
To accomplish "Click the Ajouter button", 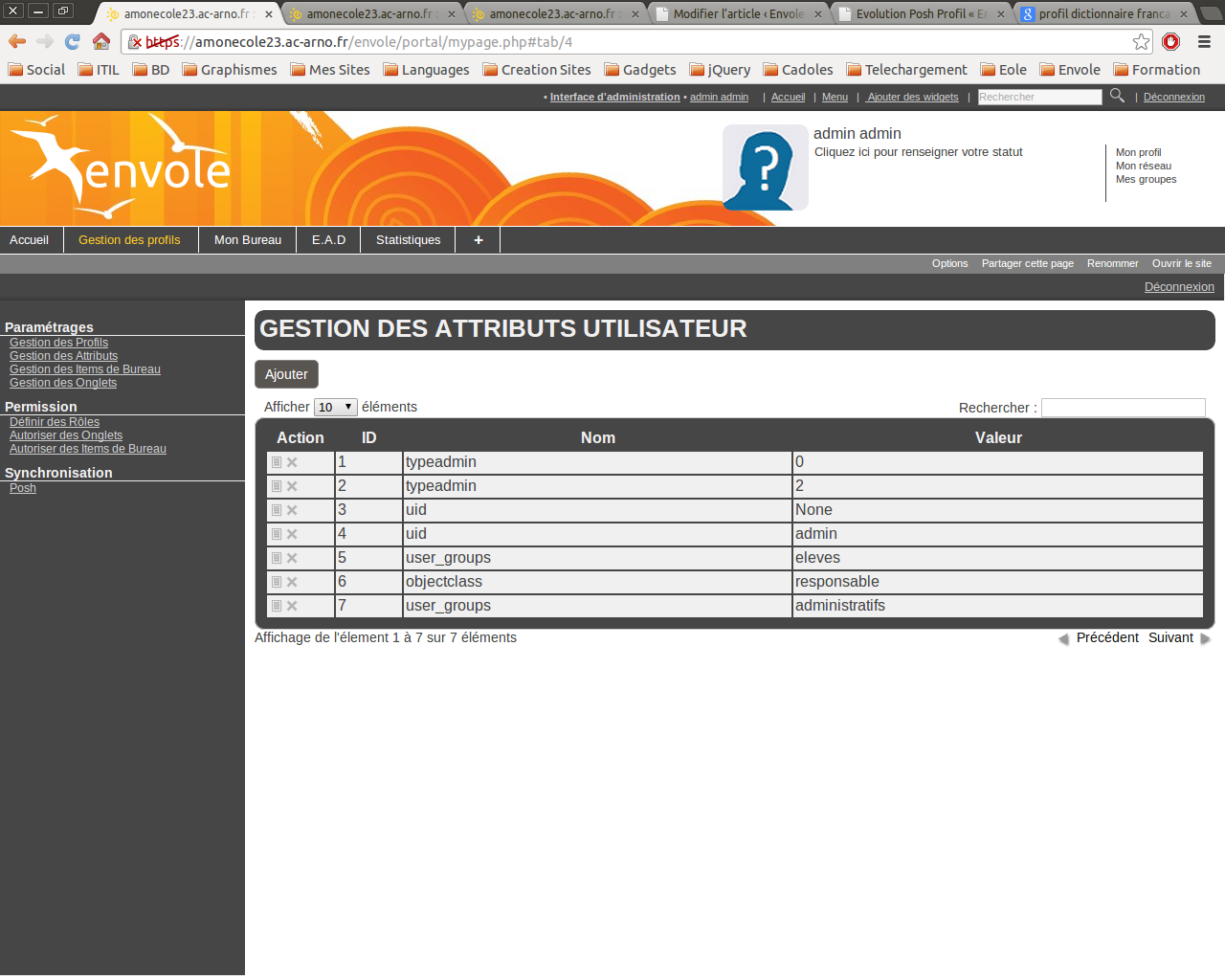I will pyautogui.click(x=286, y=374).
